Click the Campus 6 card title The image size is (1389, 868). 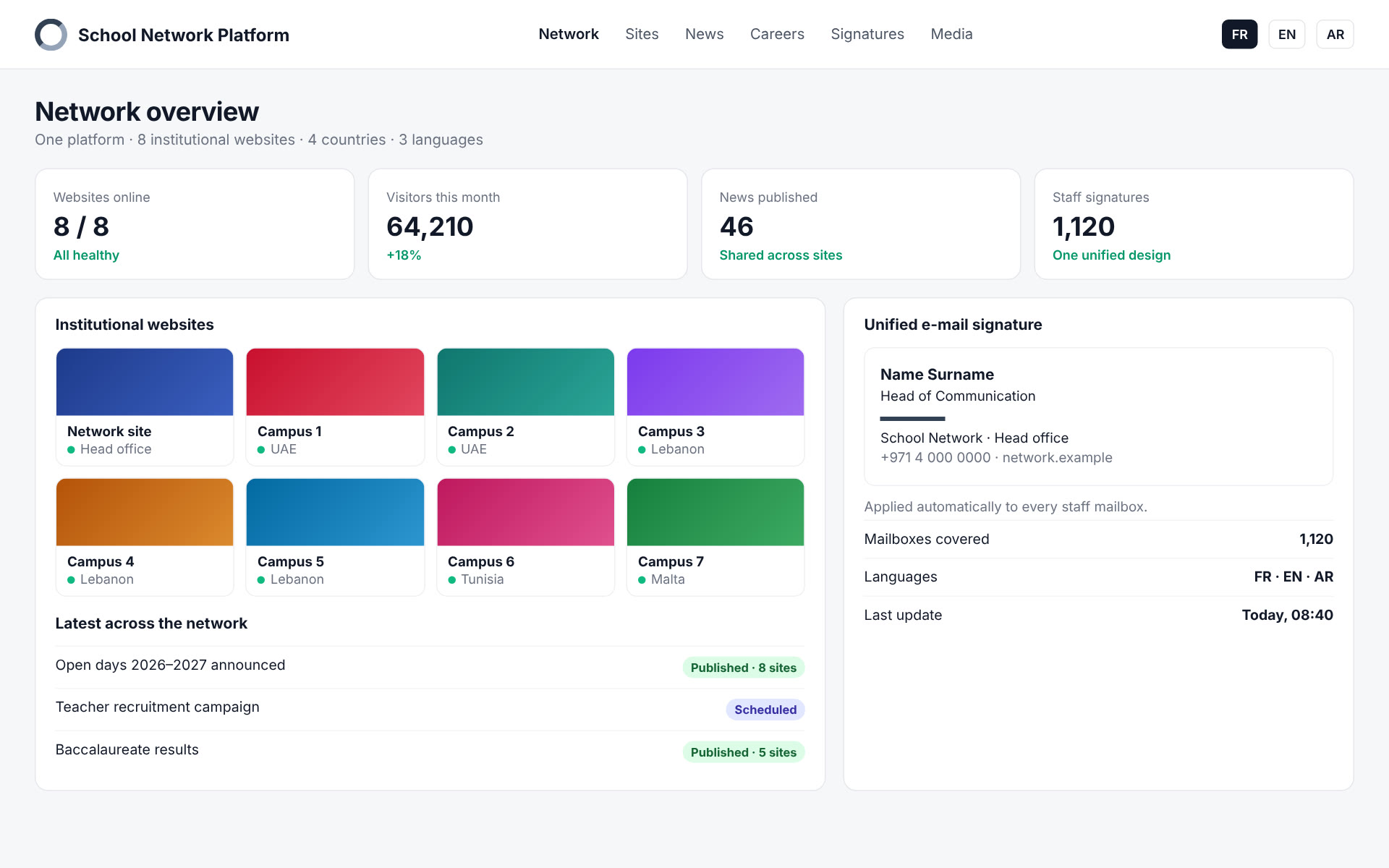480,561
